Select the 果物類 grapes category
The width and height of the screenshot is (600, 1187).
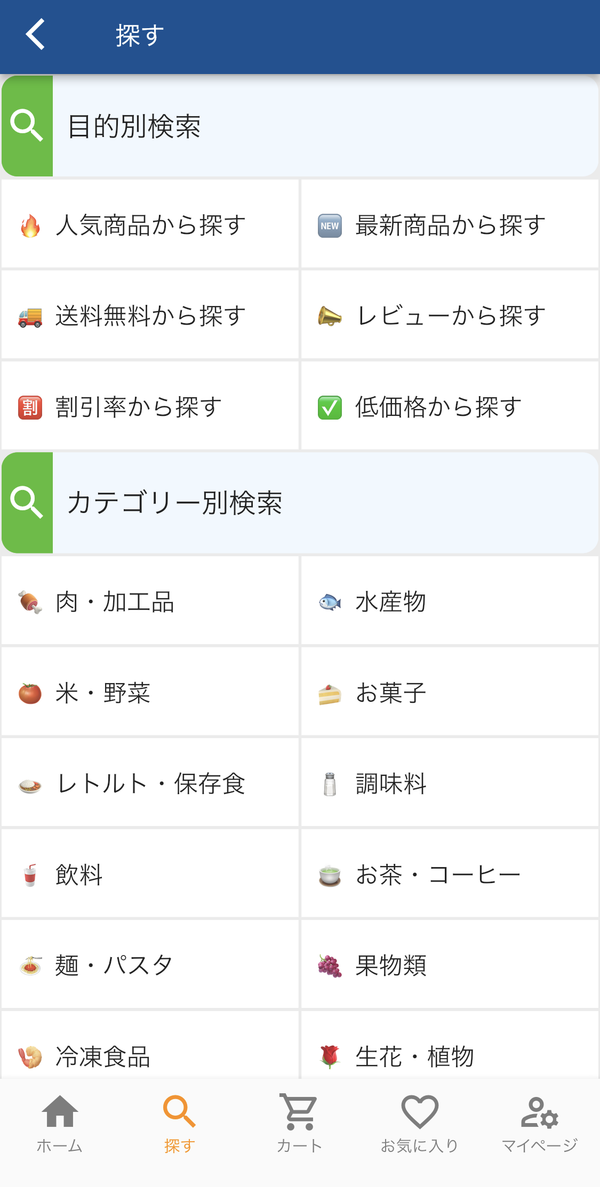(449, 965)
